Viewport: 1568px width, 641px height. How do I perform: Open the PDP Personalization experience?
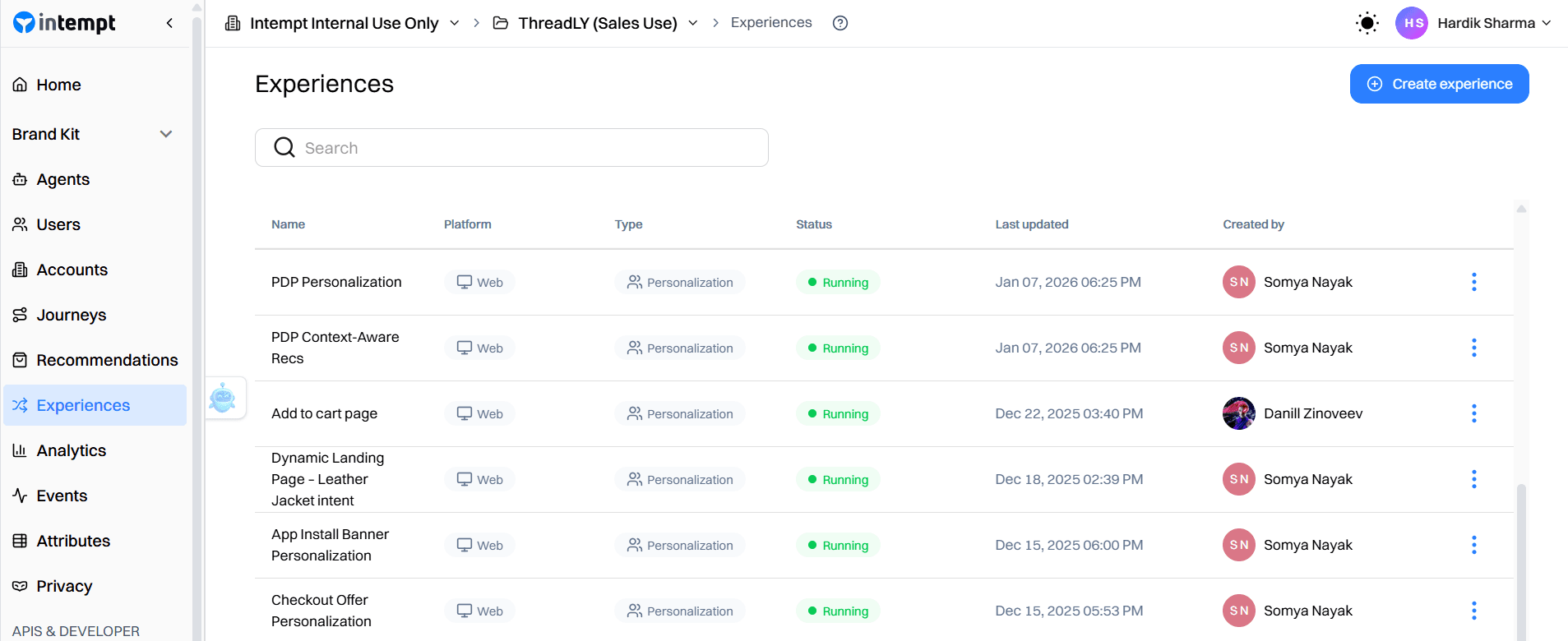(x=336, y=282)
